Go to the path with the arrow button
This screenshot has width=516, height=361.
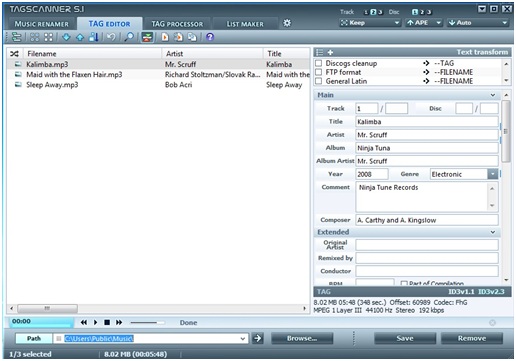pyautogui.click(x=258, y=338)
